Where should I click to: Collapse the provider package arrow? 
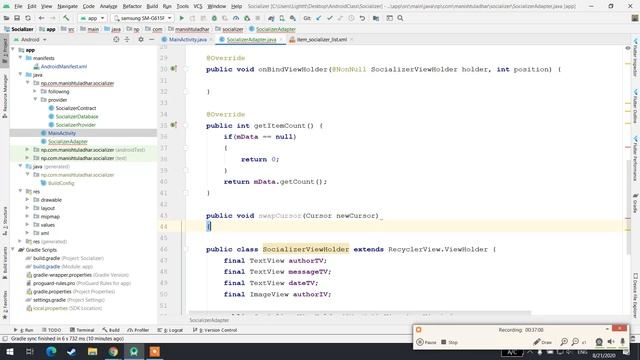(35, 100)
